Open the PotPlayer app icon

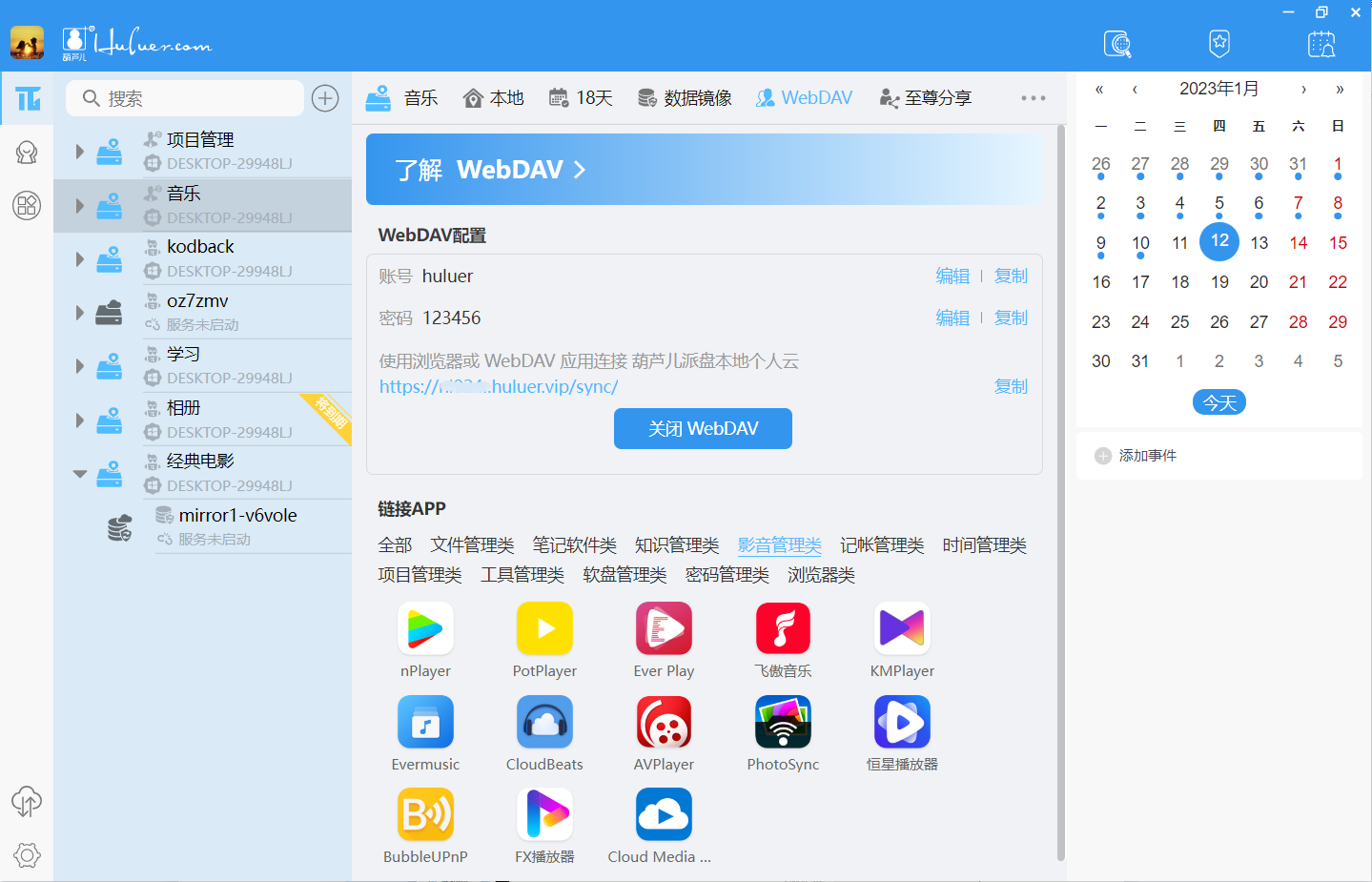pyautogui.click(x=544, y=628)
